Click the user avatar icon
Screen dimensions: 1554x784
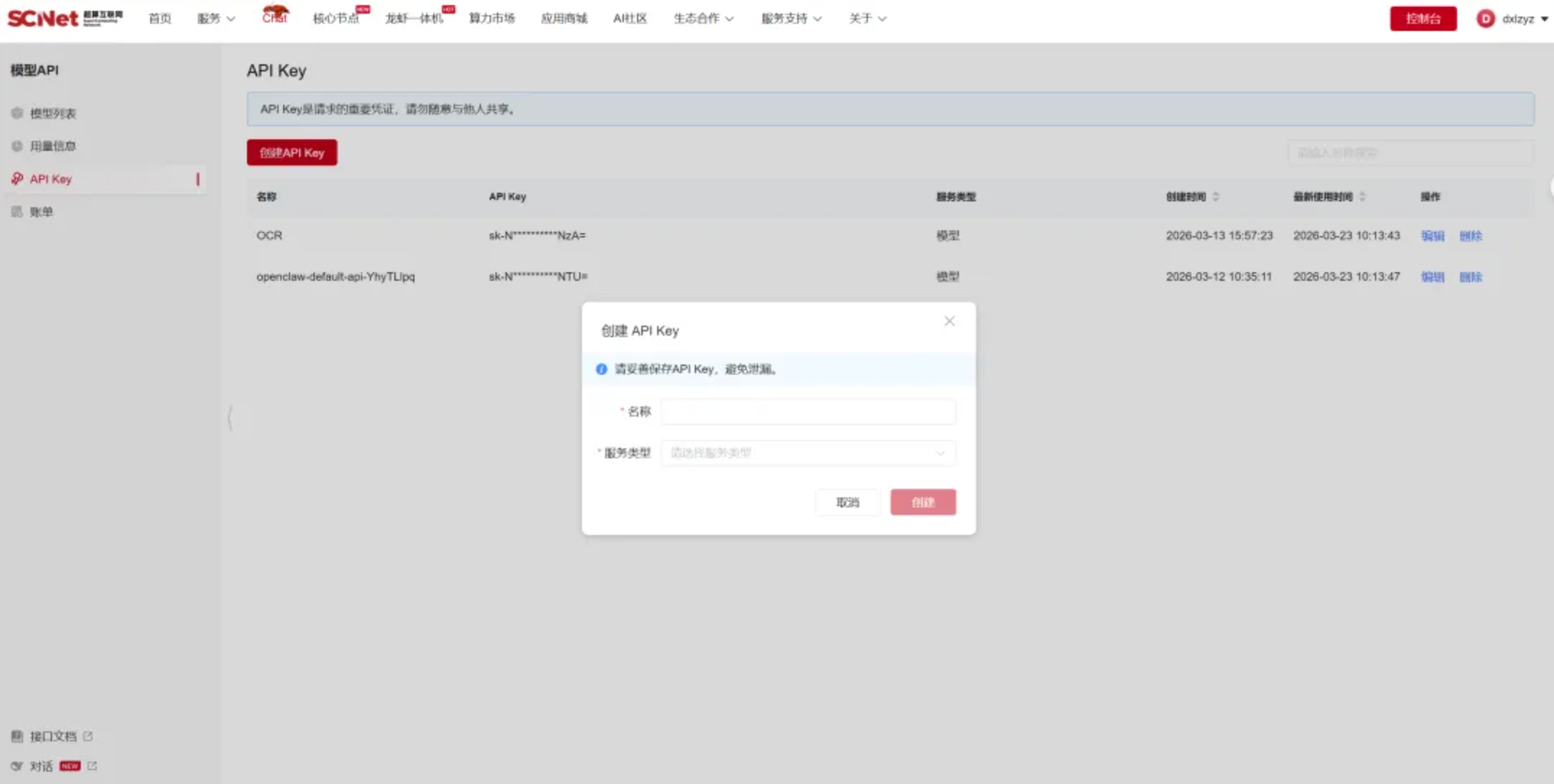click(1485, 19)
